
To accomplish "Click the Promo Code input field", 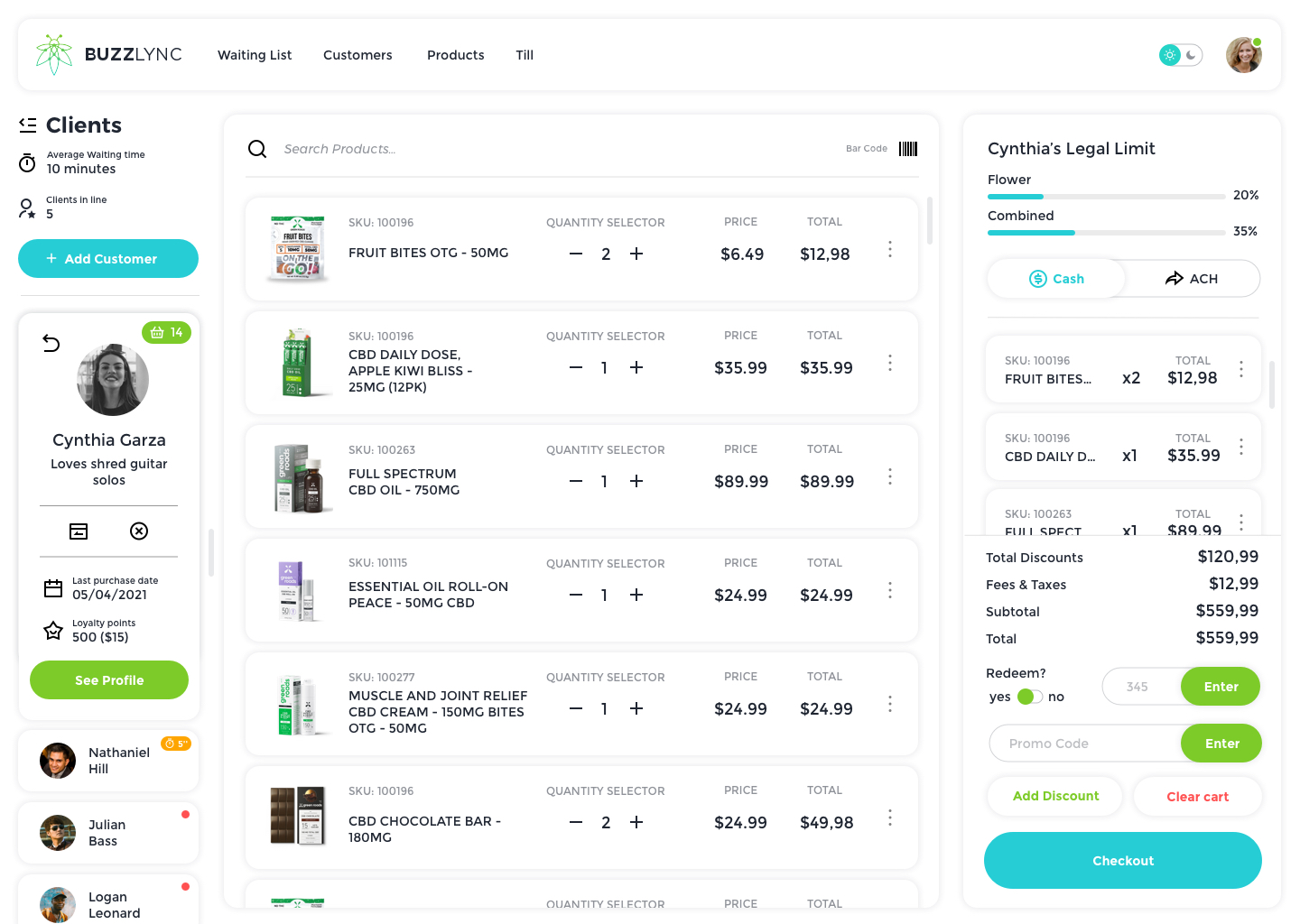I will click(1085, 744).
